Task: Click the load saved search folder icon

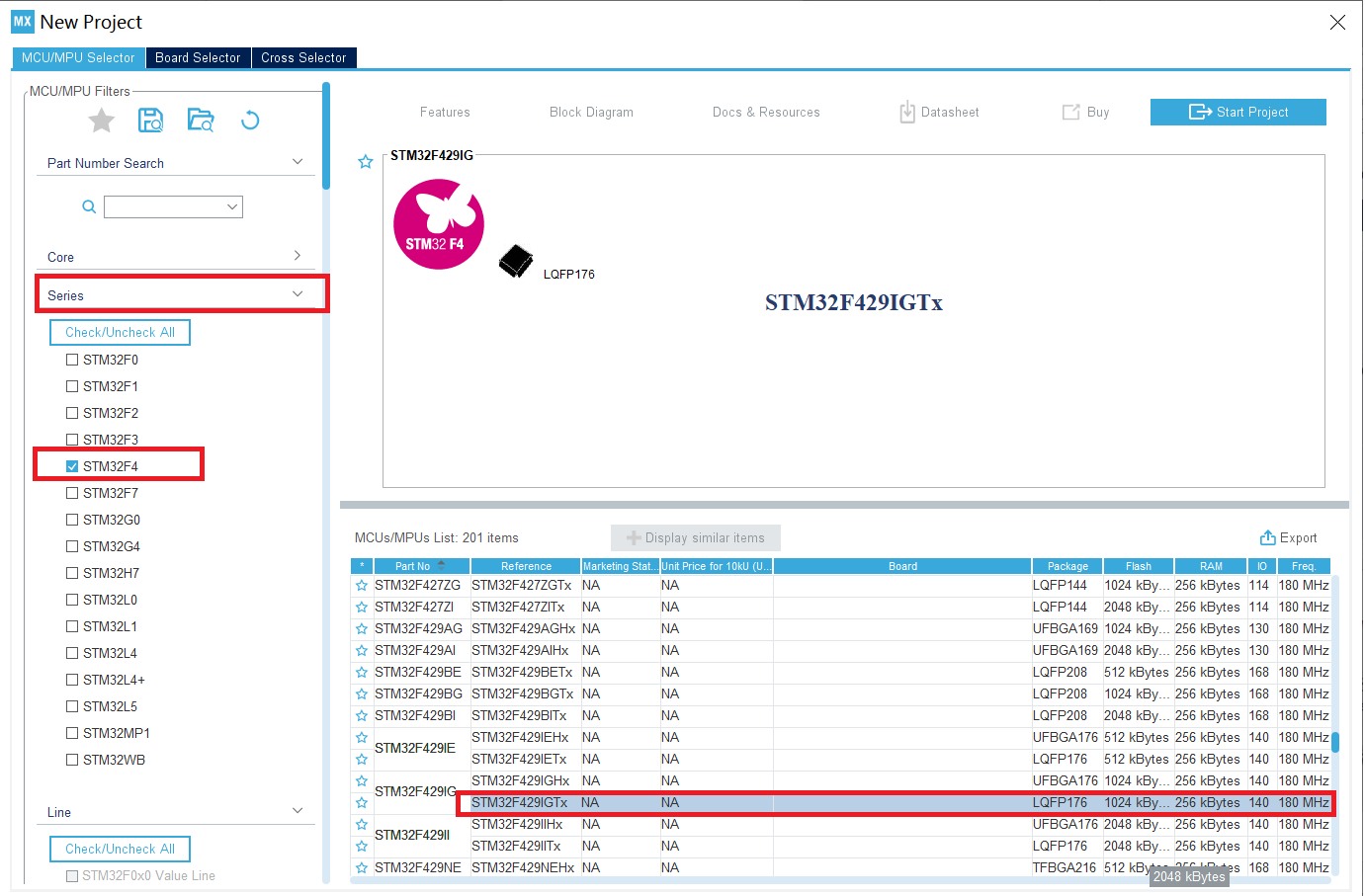Action: [x=201, y=121]
